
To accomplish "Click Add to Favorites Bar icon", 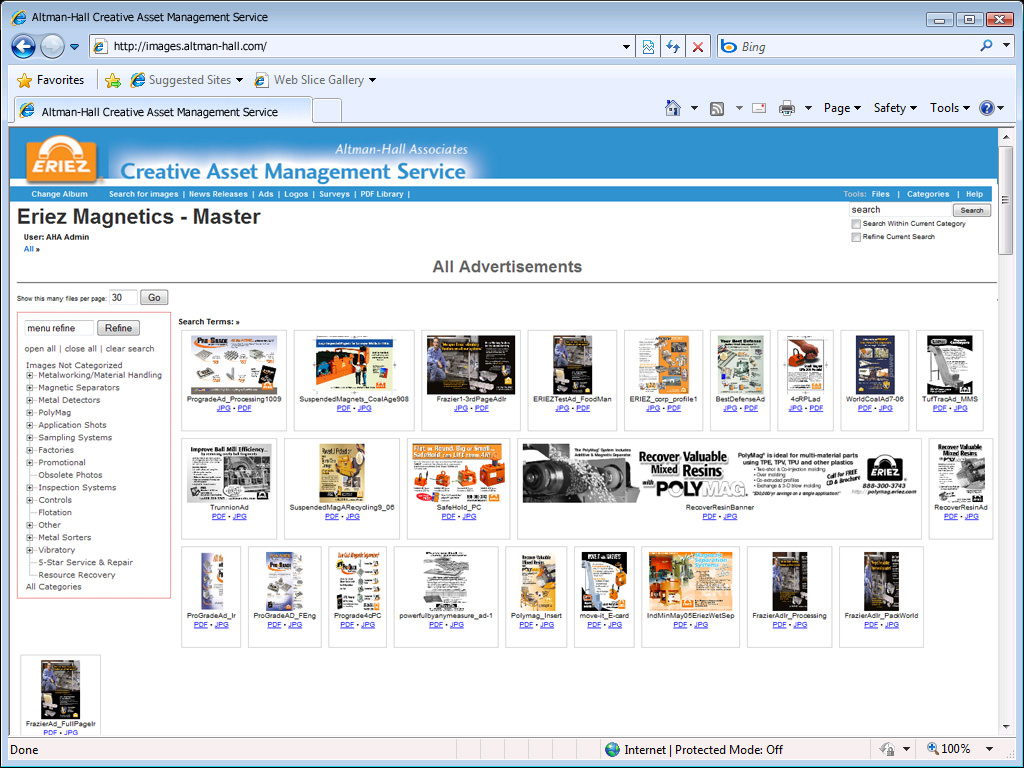I will (112, 80).
